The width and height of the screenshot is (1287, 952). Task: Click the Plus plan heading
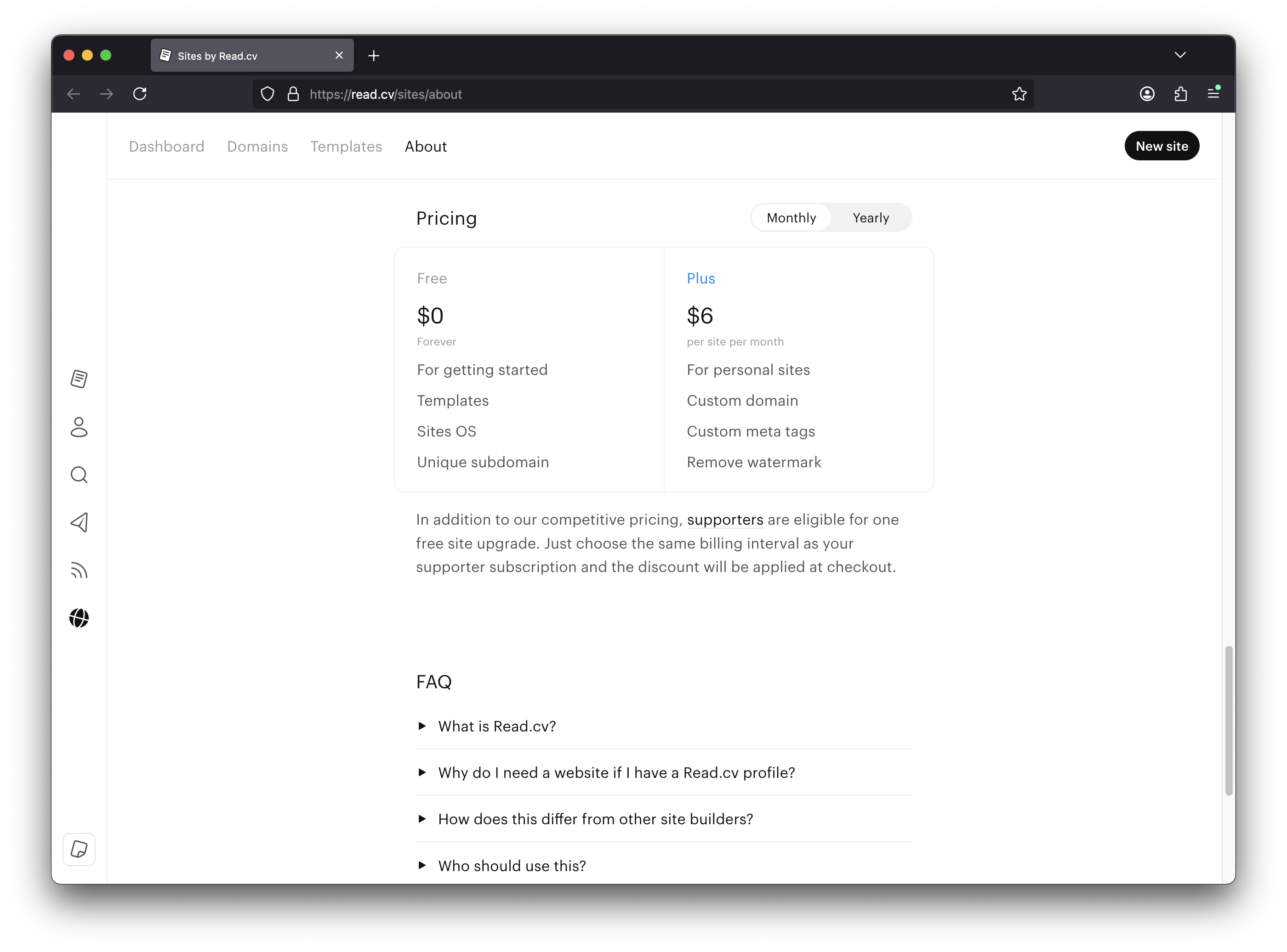click(x=700, y=278)
